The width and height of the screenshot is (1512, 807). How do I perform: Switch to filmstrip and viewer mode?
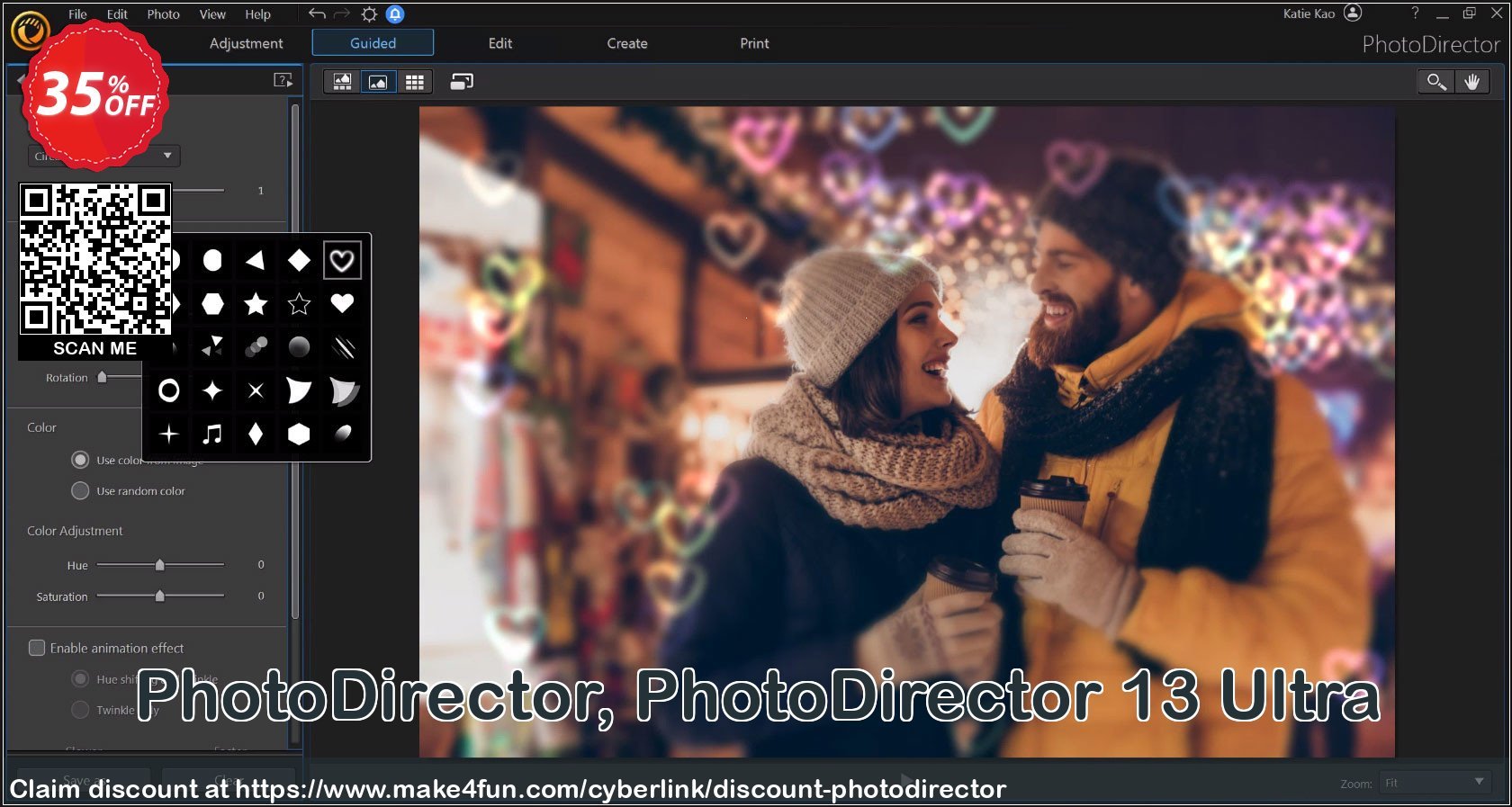point(342,82)
